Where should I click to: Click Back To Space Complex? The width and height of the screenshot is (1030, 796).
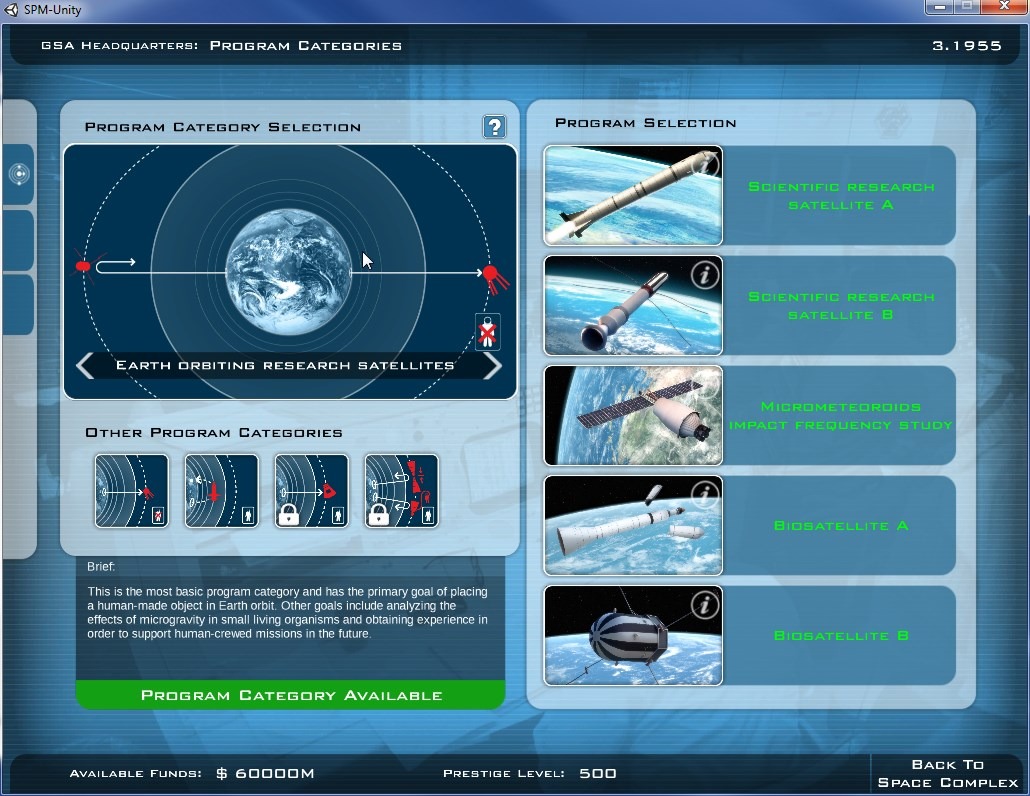coord(946,773)
